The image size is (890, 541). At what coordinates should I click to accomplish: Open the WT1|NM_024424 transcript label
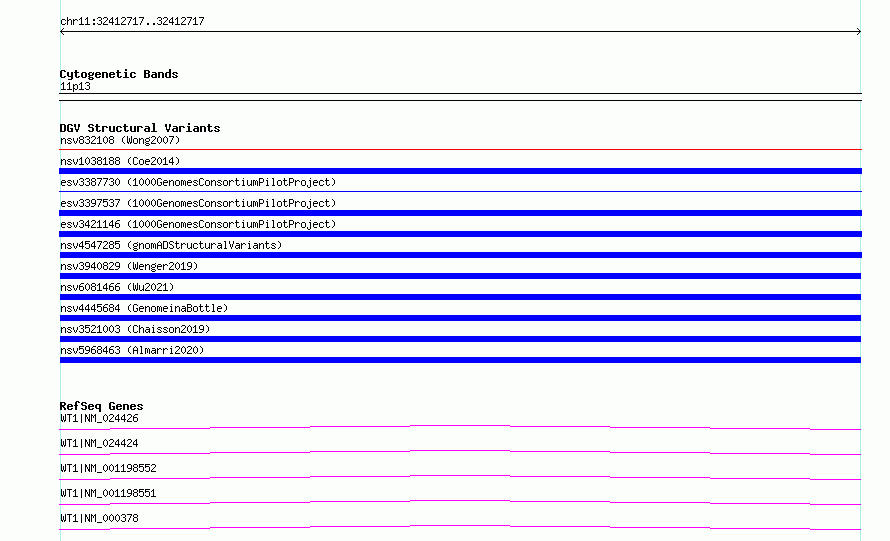[99, 443]
